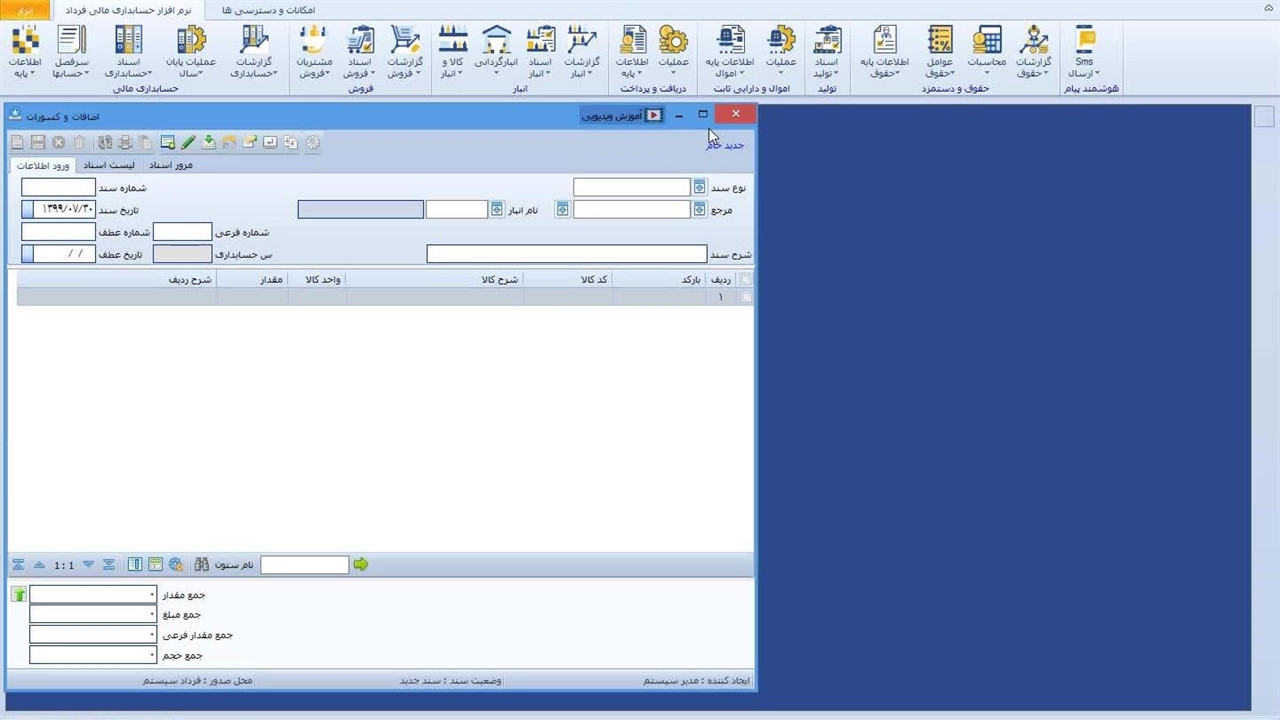Click the آموزش ویدیویی video tutorial button
The width and height of the screenshot is (1280, 720).
point(622,115)
